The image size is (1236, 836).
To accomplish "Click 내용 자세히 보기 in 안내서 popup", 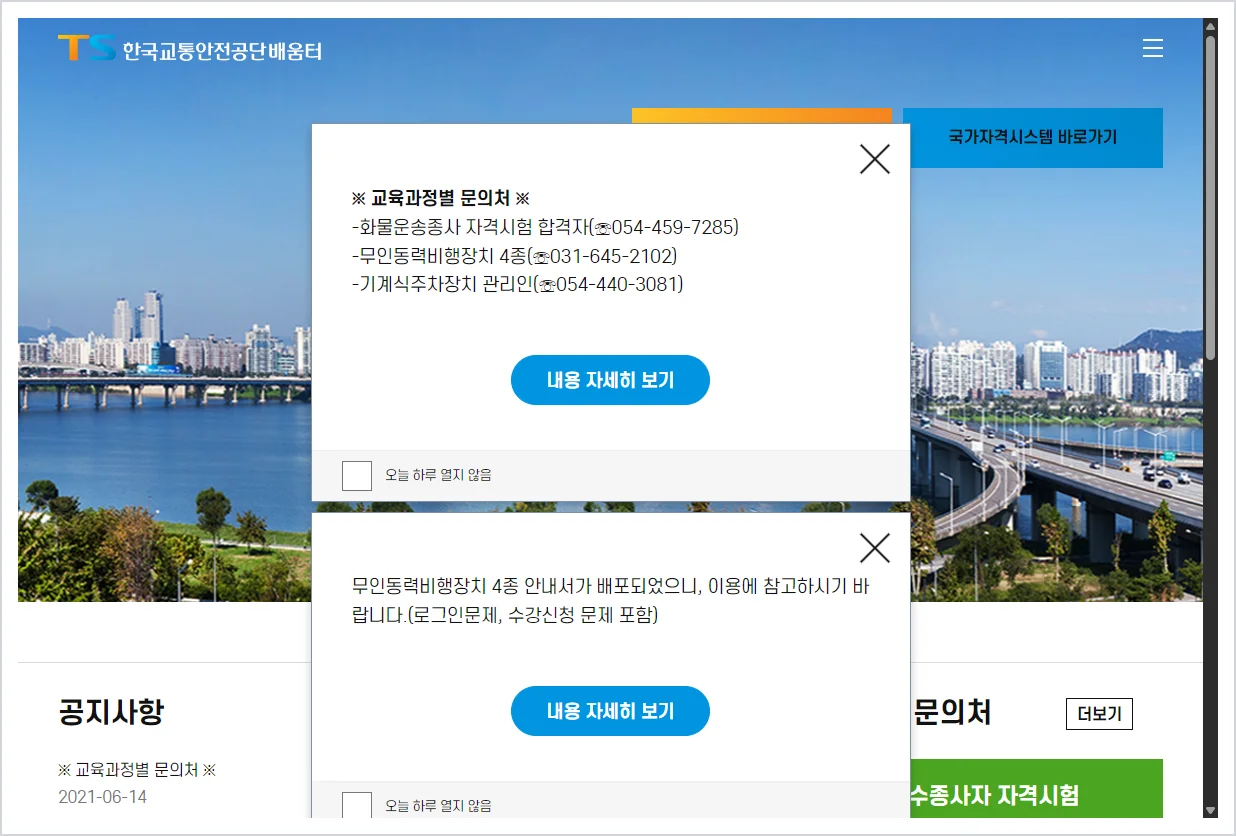I will pyautogui.click(x=610, y=711).
